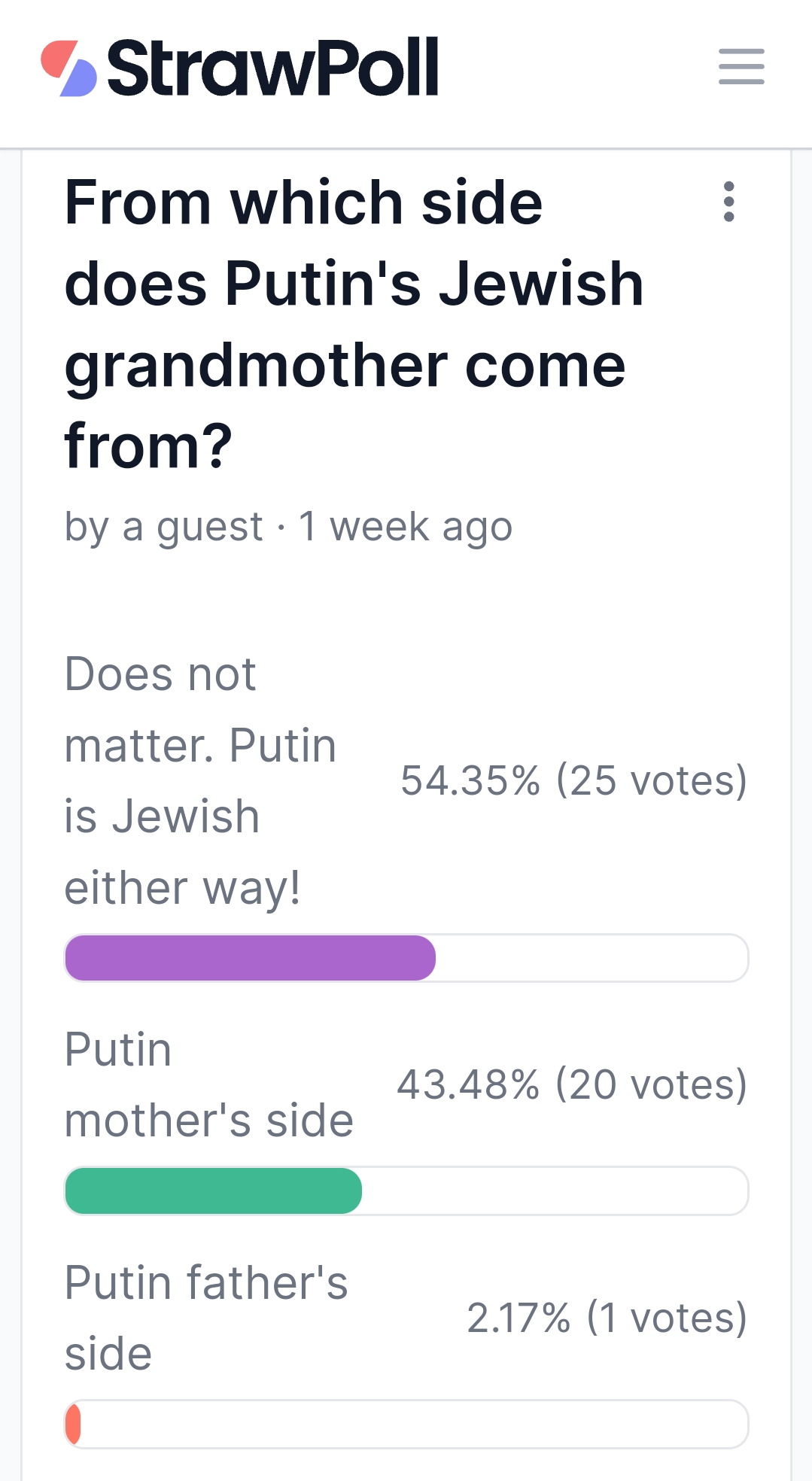Open the hamburger navigation menu
The image size is (812, 1481).
(741, 67)
